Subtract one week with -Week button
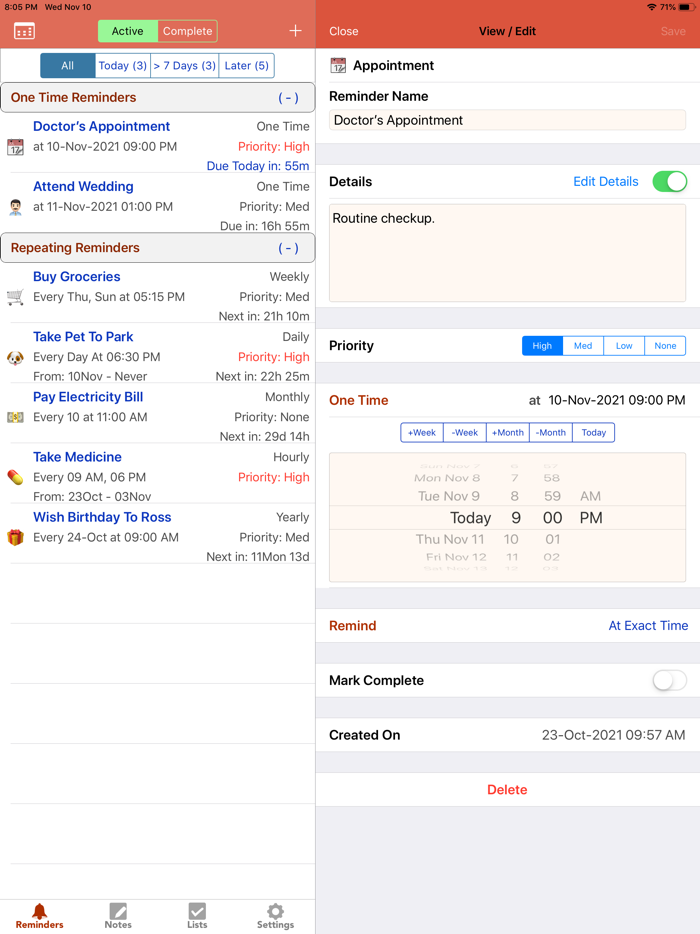The height and width of the screenshot is (934, 700). (x=465, y=432)
